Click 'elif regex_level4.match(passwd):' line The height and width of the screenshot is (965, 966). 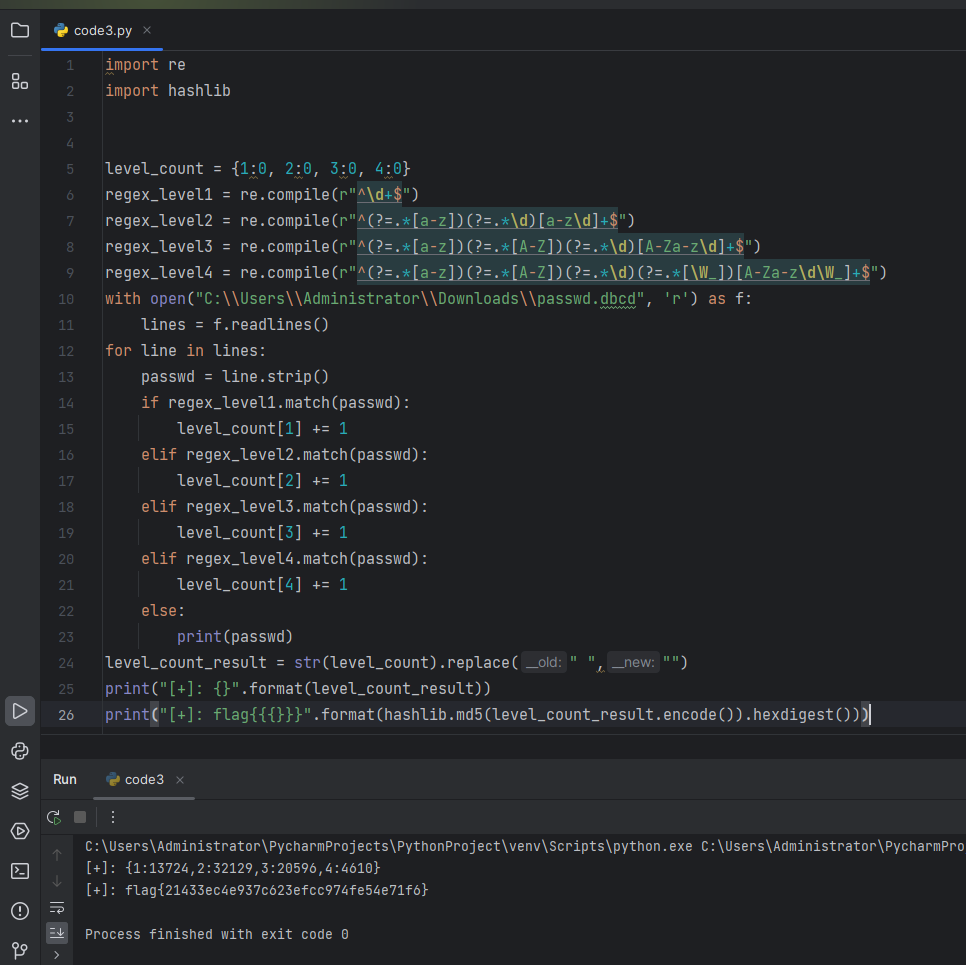tap(284, 559)
